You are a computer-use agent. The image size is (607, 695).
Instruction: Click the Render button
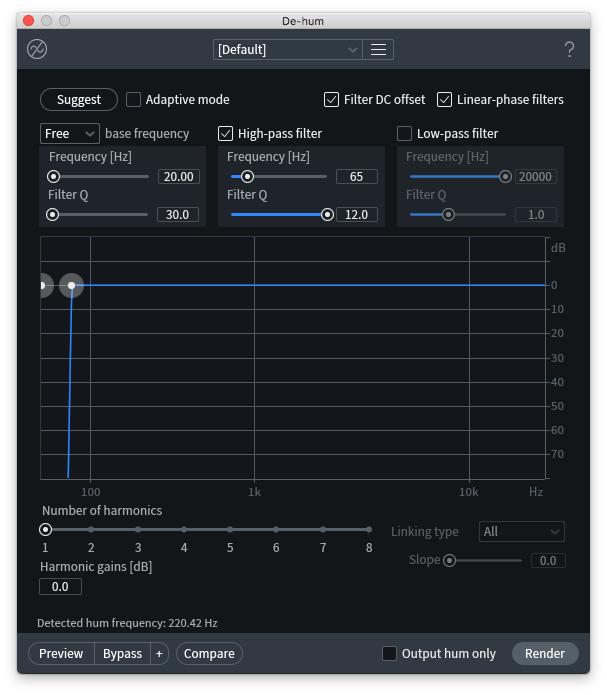pos(545,654)
